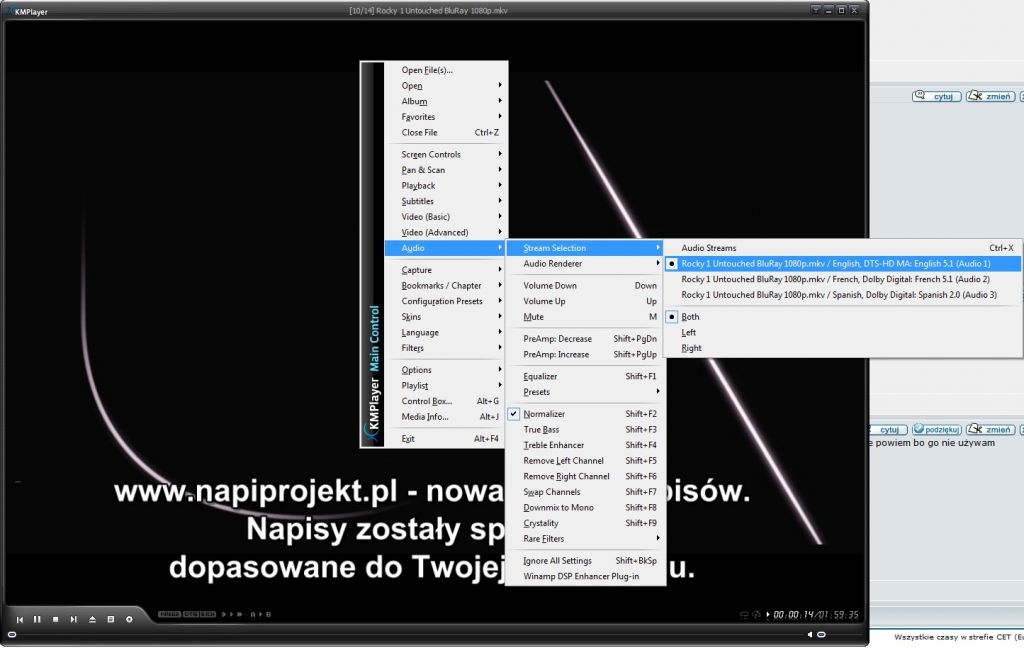Expand the Video (Basic) submenu
This screenshot has width=1024, height=648.
coord(445,217)
